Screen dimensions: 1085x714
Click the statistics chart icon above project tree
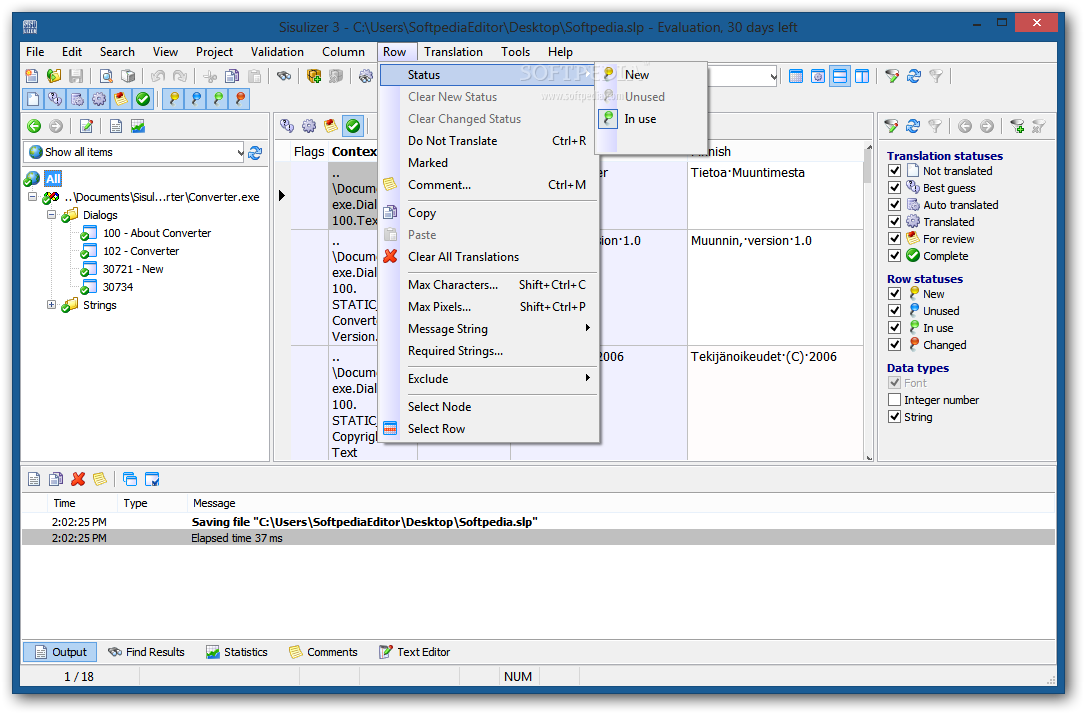(x=138, y=126)
